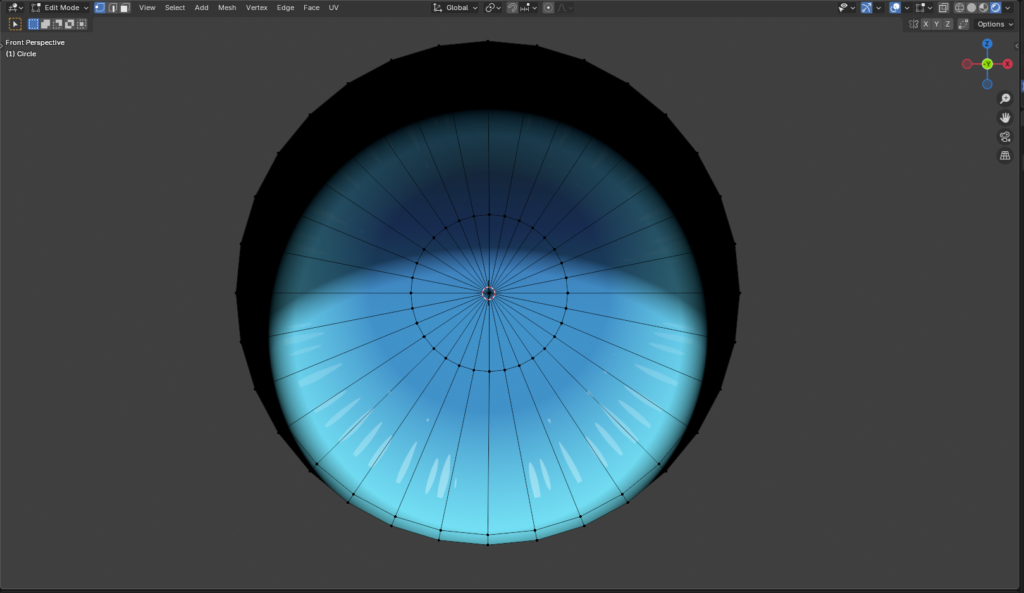
Task: Open object types visibility popover
Action: tap(847, 8)
